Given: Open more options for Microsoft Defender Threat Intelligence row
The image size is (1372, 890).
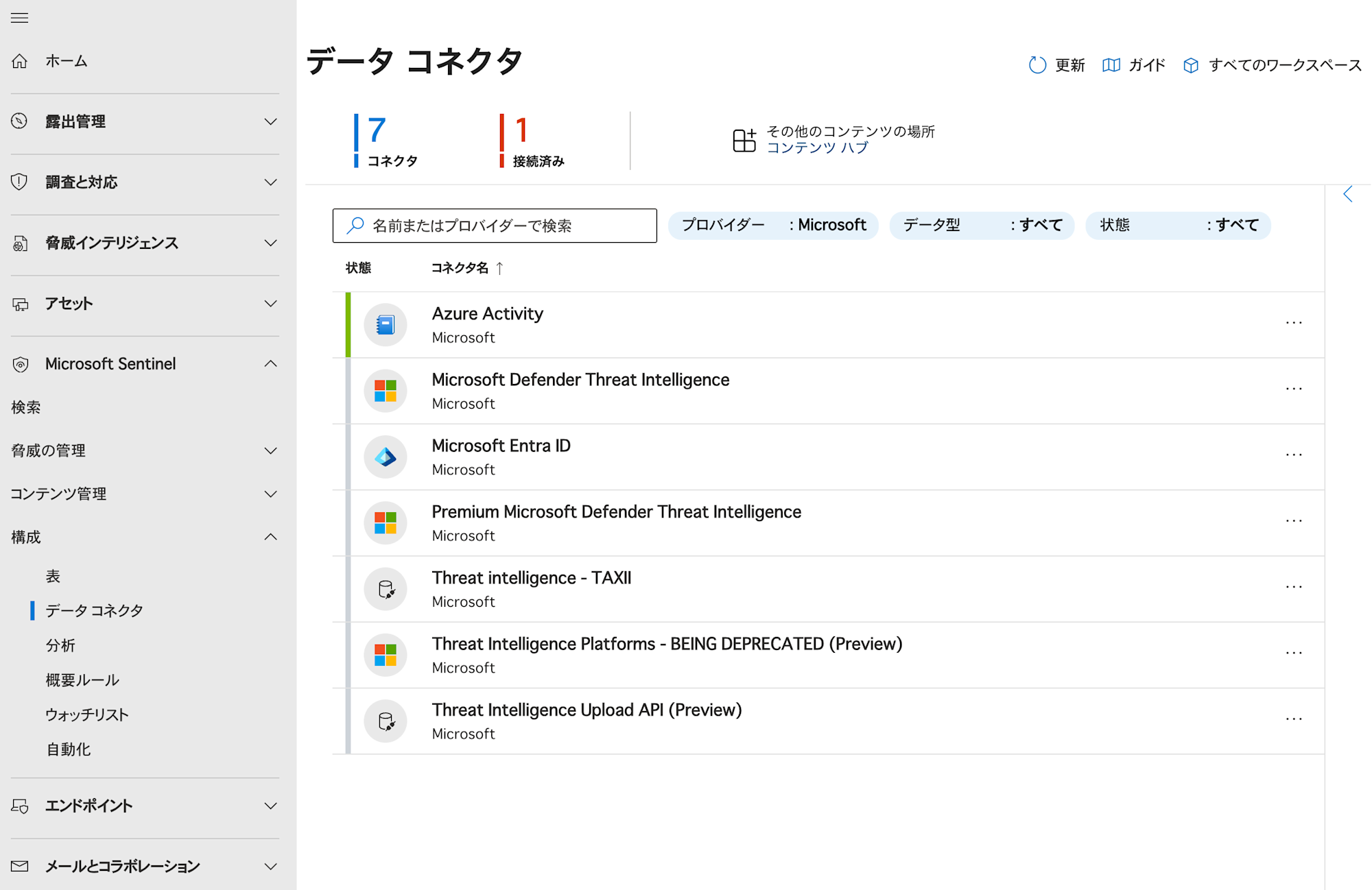Looking at the screenshot, I should pyautogui.click(x=1294, y=389).
